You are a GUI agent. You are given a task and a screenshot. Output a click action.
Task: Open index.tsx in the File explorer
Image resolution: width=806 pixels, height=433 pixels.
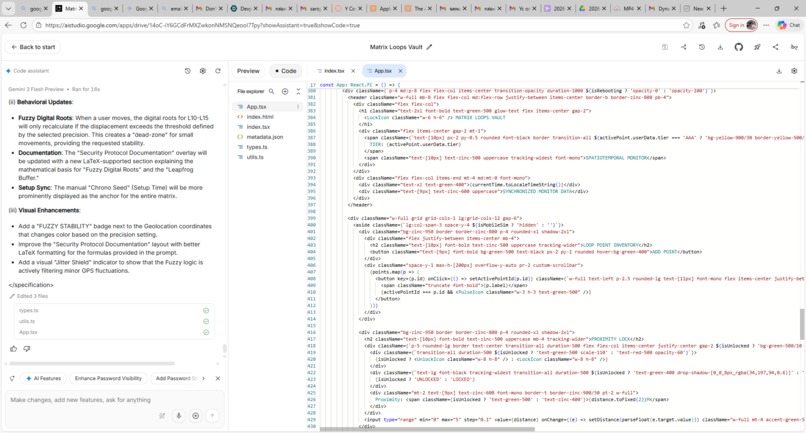[258, 127]
